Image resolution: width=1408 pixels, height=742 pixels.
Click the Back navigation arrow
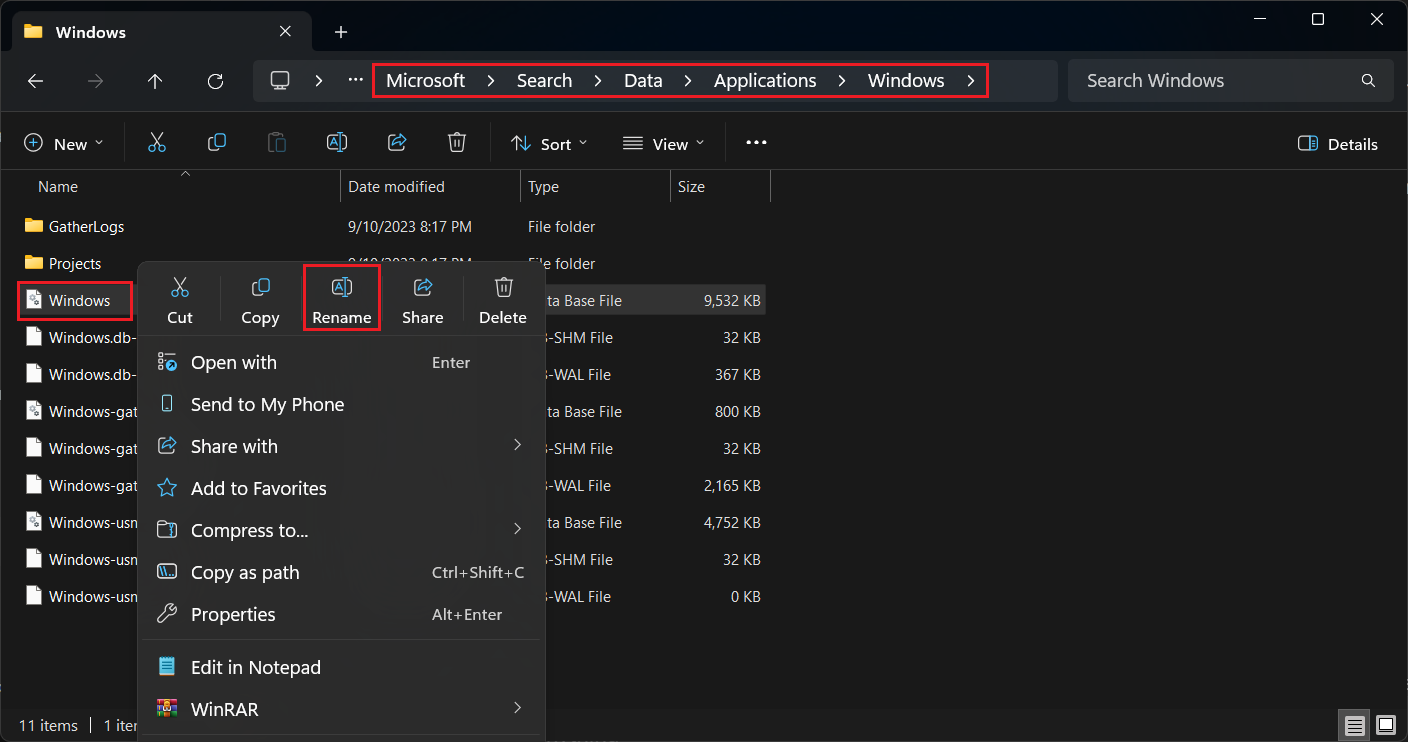coord(35,81)
